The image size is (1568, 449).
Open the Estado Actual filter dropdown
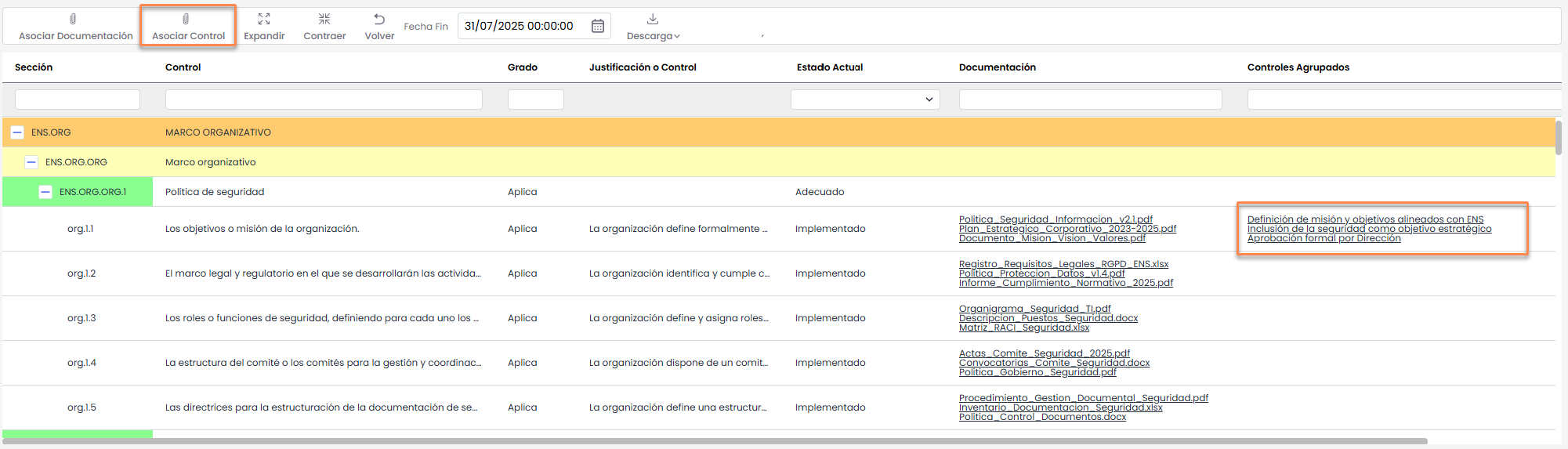pyautogui.click(x=865, y=100)
